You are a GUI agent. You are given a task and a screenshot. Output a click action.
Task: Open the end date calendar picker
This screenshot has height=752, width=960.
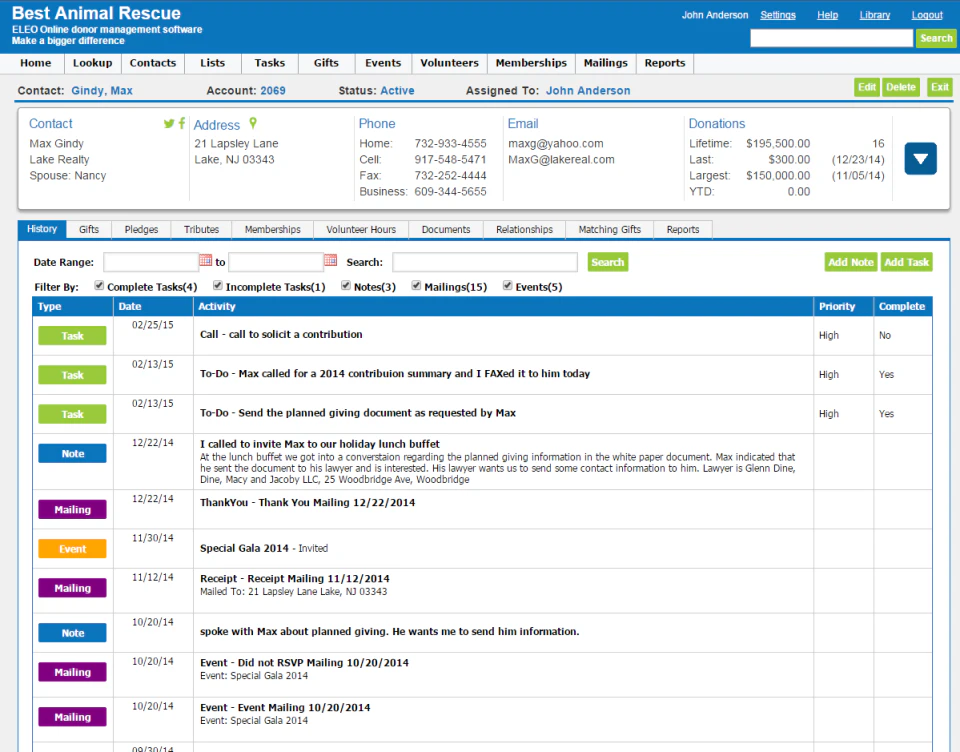331,262
